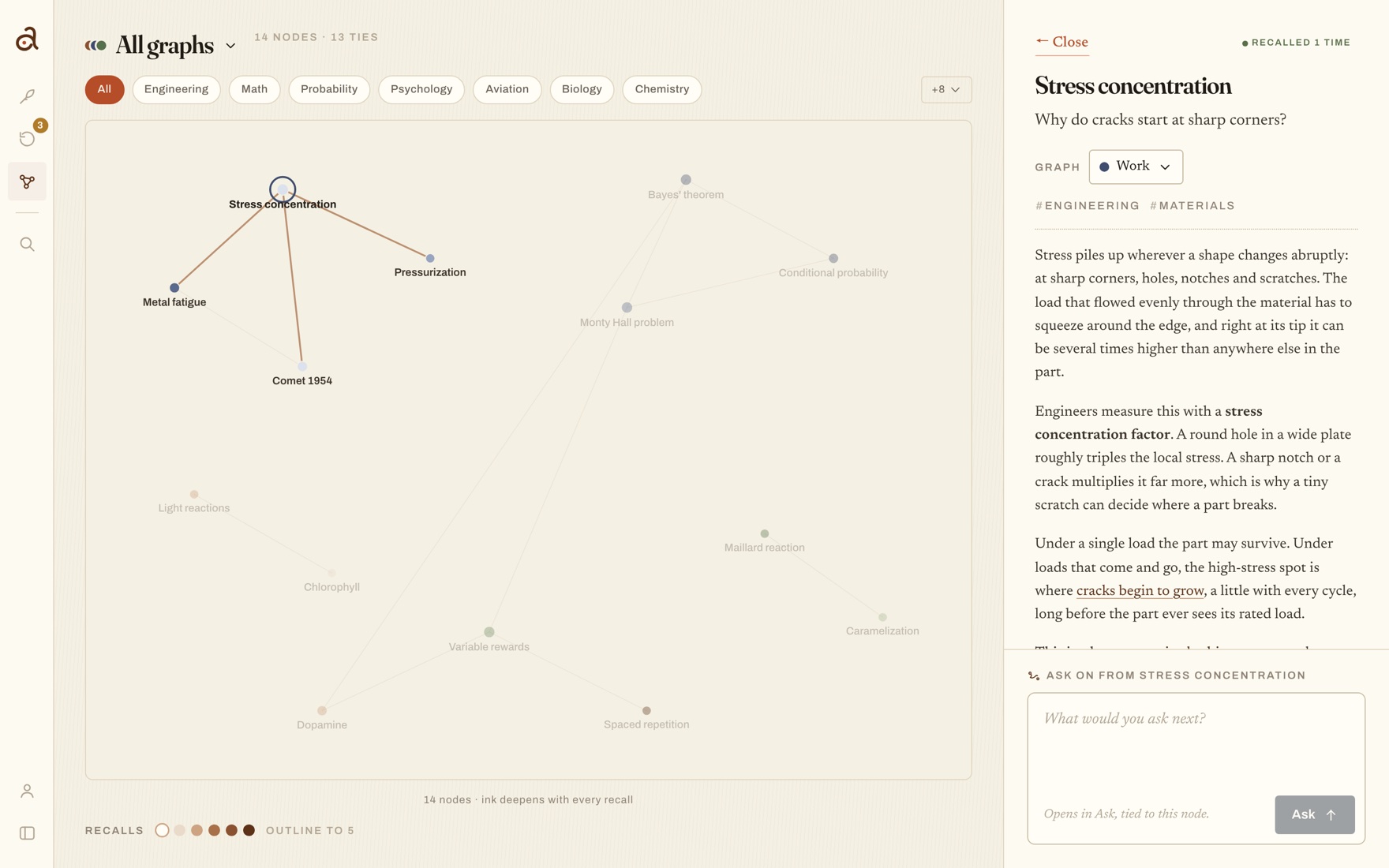Follow the 'cracks begin to grow' link
Image resolution: width=1389 pixels, height=868 pixels.
[x=1140, y=591]
